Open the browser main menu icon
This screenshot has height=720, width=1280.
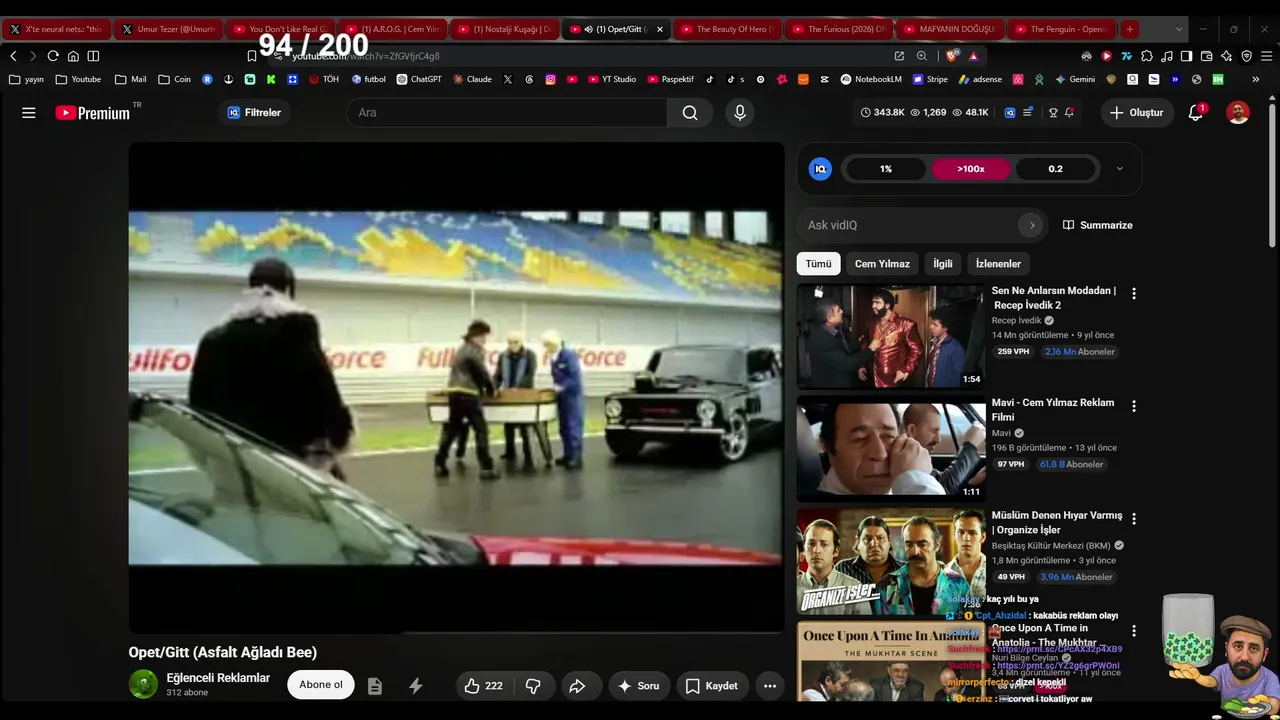1266,56
